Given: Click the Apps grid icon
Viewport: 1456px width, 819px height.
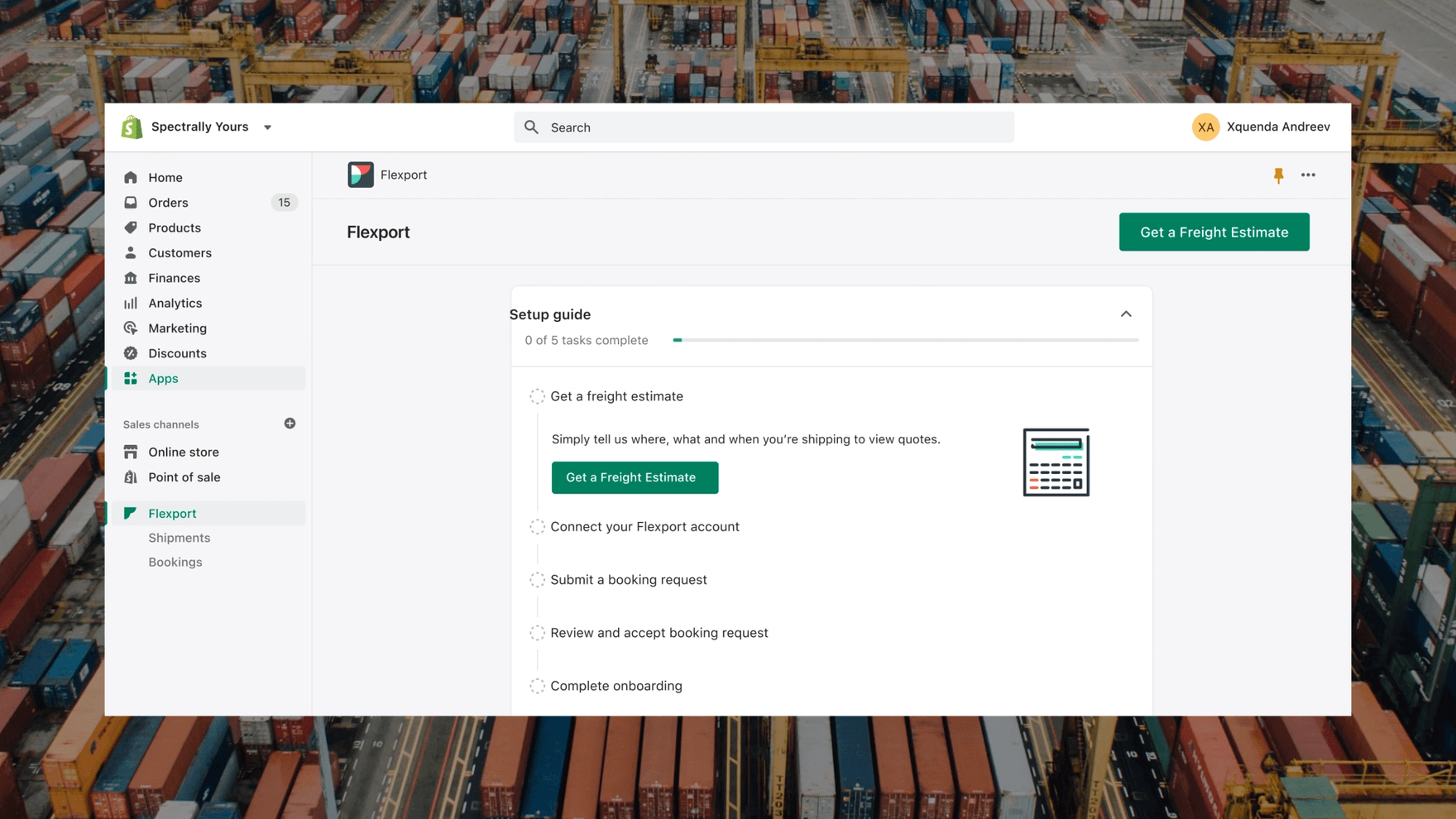Looking at the screenshot, I should pyautogui.click(x=131, y=378).
